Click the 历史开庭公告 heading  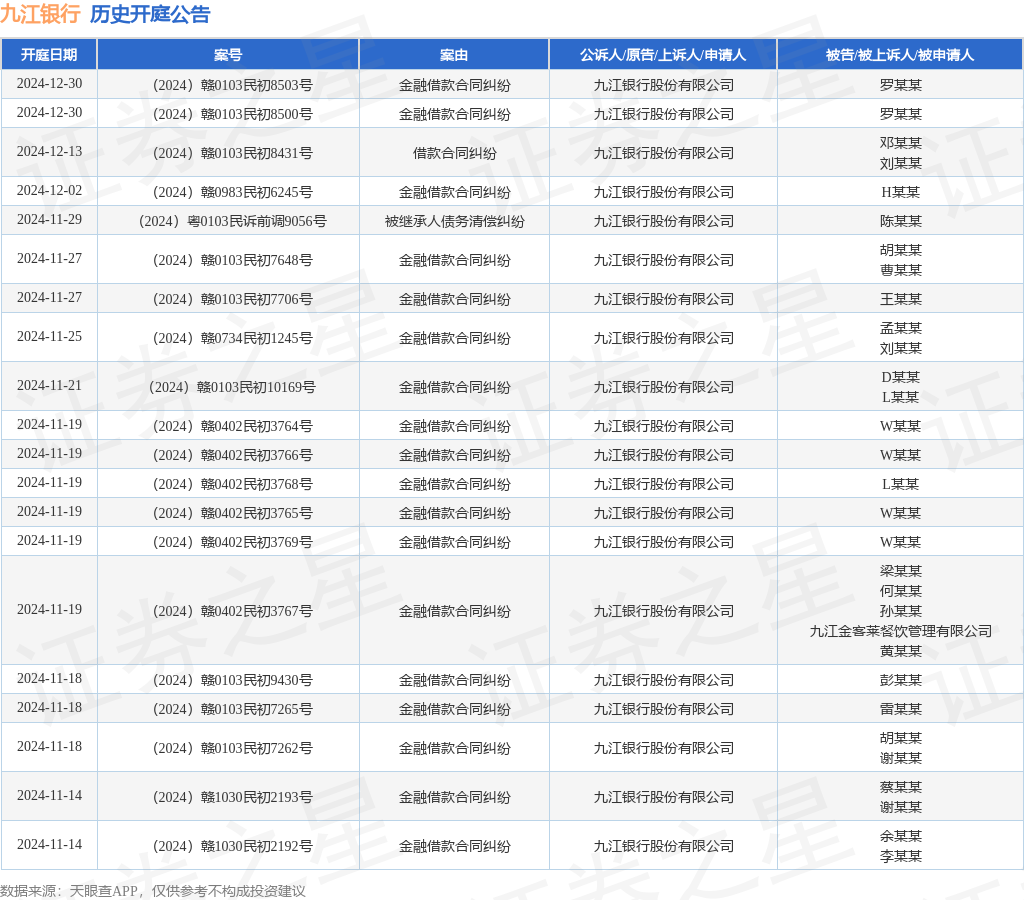(x=150, y=14)
